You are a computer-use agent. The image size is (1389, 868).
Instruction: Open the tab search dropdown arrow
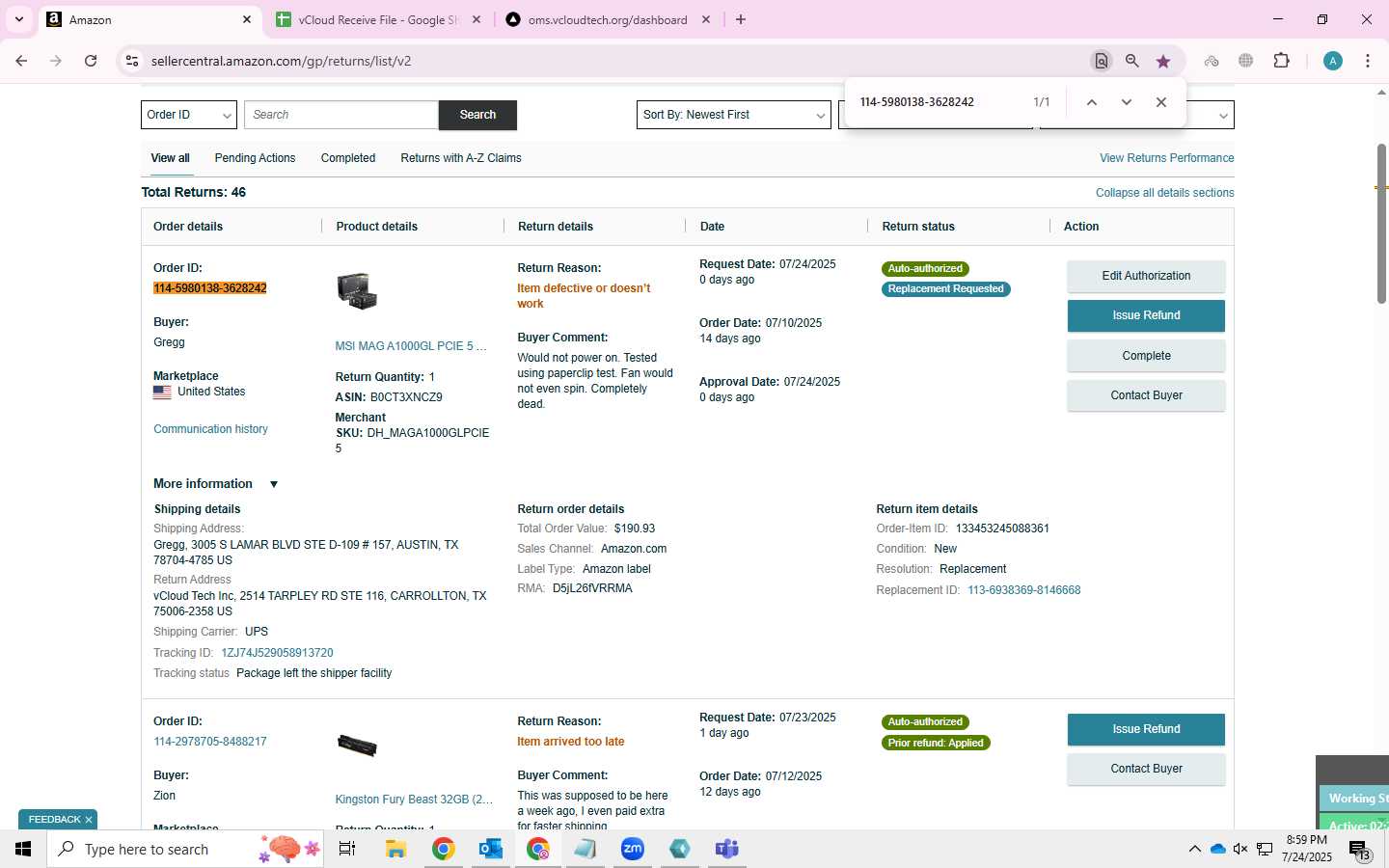click(19, 19)
